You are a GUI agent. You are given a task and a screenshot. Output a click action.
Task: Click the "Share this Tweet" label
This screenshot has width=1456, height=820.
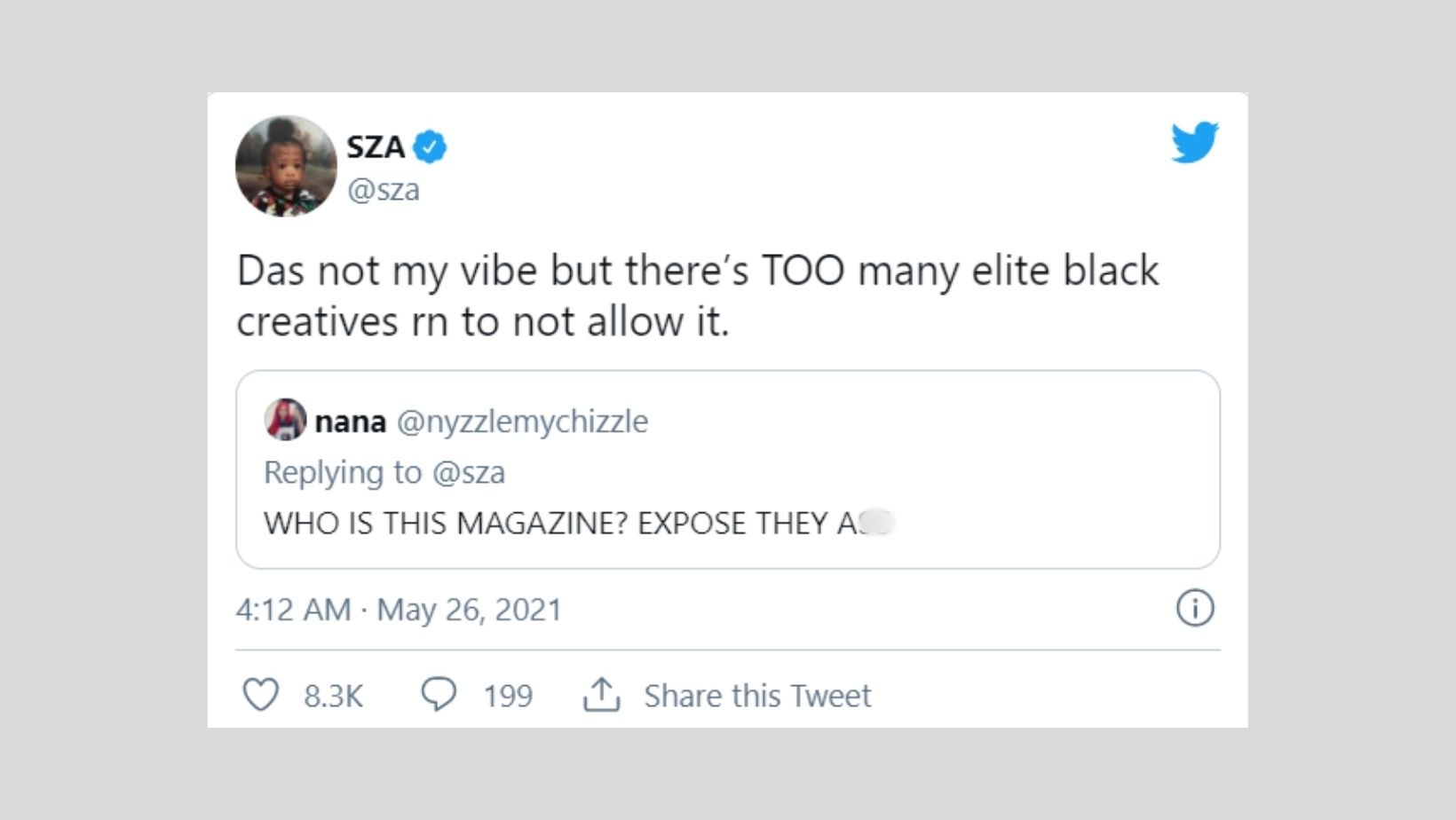[x=757, y=696]
